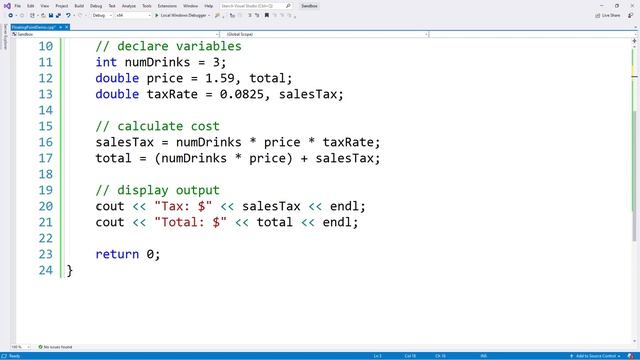Open the Extensions menu
The image size is (640, 360).
[x=167, y=6]
